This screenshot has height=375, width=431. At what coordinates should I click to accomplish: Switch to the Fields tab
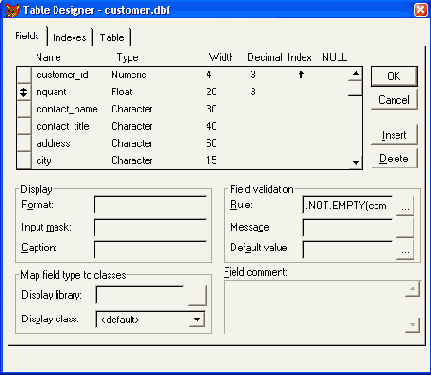[x=27, y=36]
